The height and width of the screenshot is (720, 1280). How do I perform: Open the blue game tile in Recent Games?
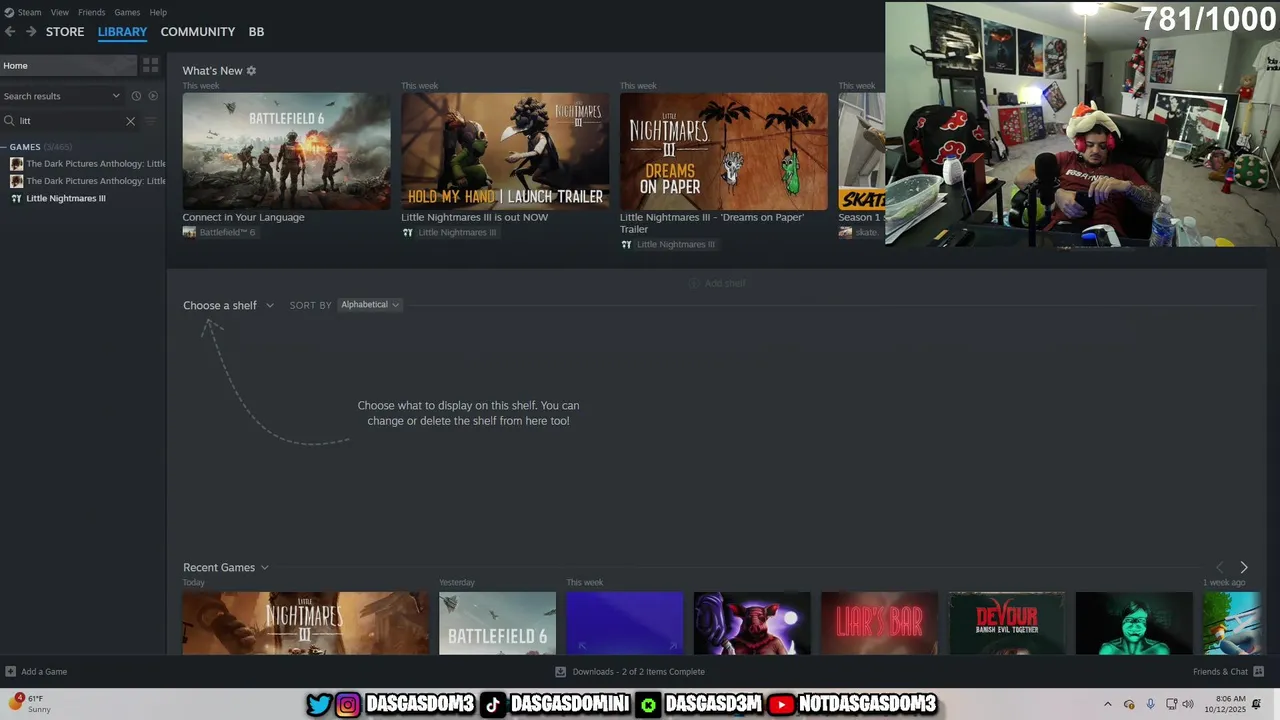[x=625, y=623]
